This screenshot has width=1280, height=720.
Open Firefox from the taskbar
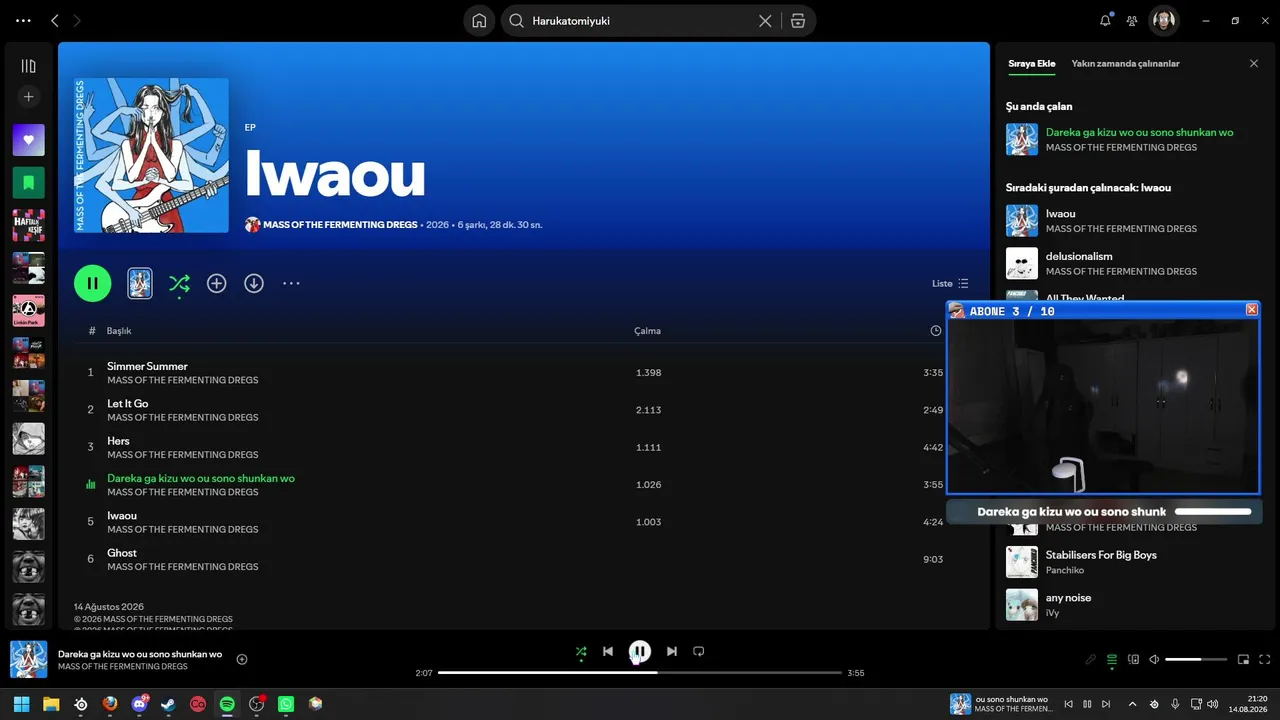click(110, 704)
